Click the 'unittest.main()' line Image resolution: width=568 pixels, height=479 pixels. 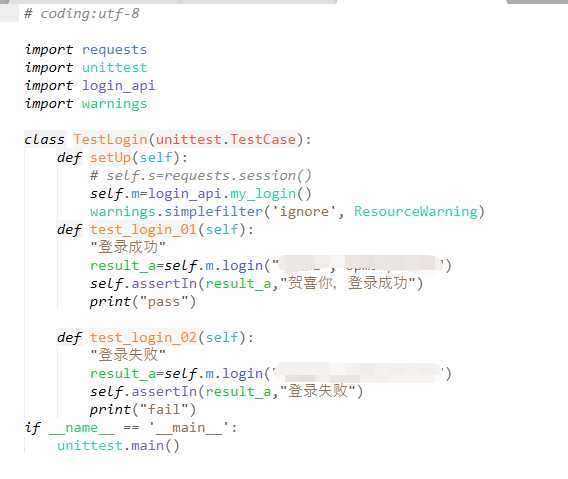click(118, 446)
